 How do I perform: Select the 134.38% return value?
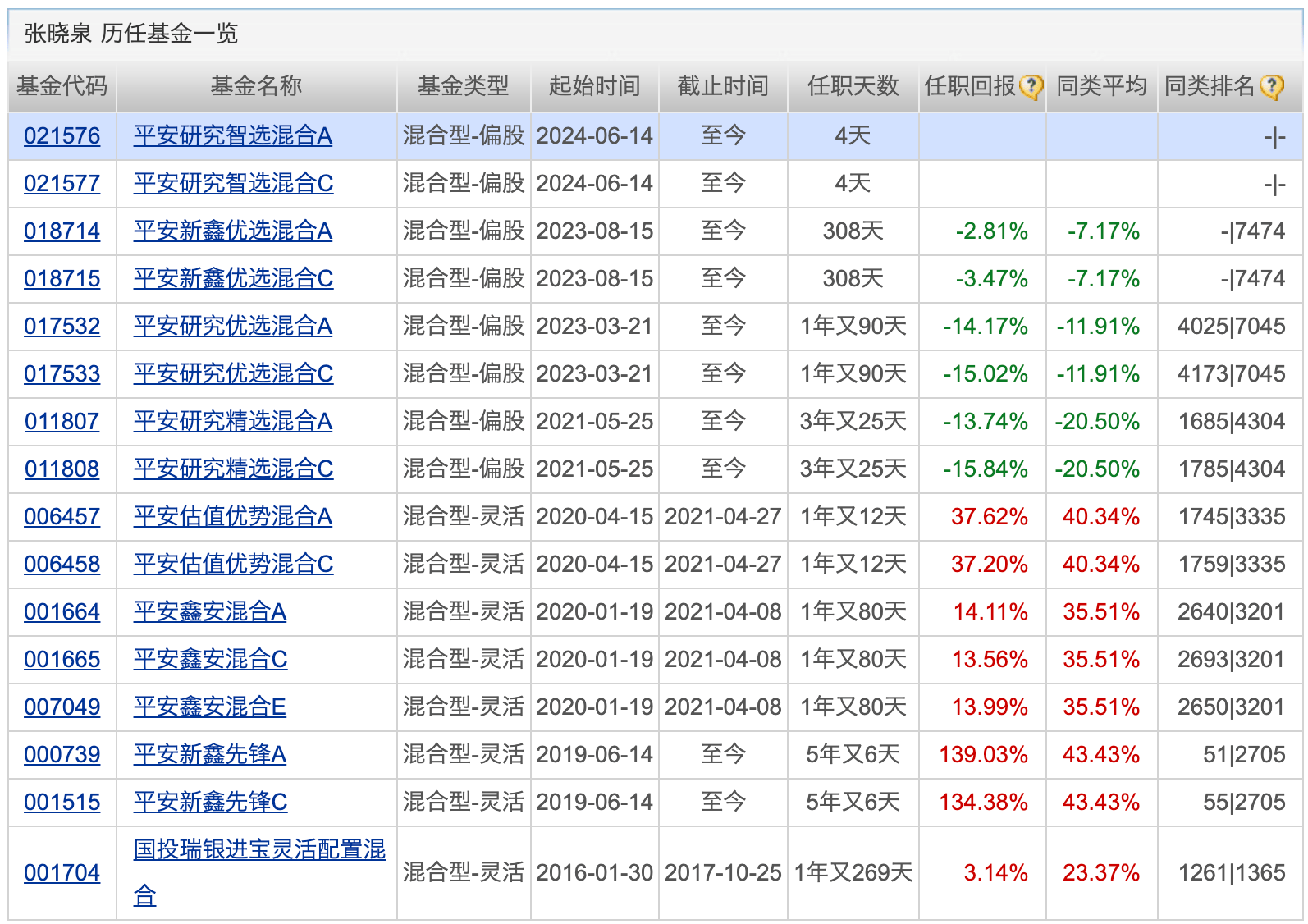point(984,802)
